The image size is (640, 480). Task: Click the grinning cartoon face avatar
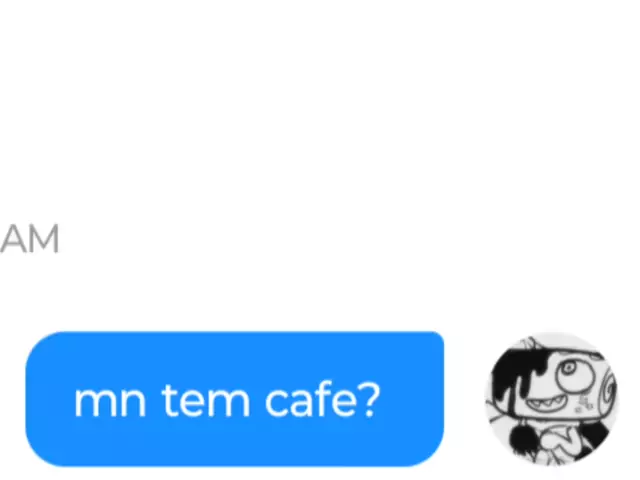pos(553,399)
